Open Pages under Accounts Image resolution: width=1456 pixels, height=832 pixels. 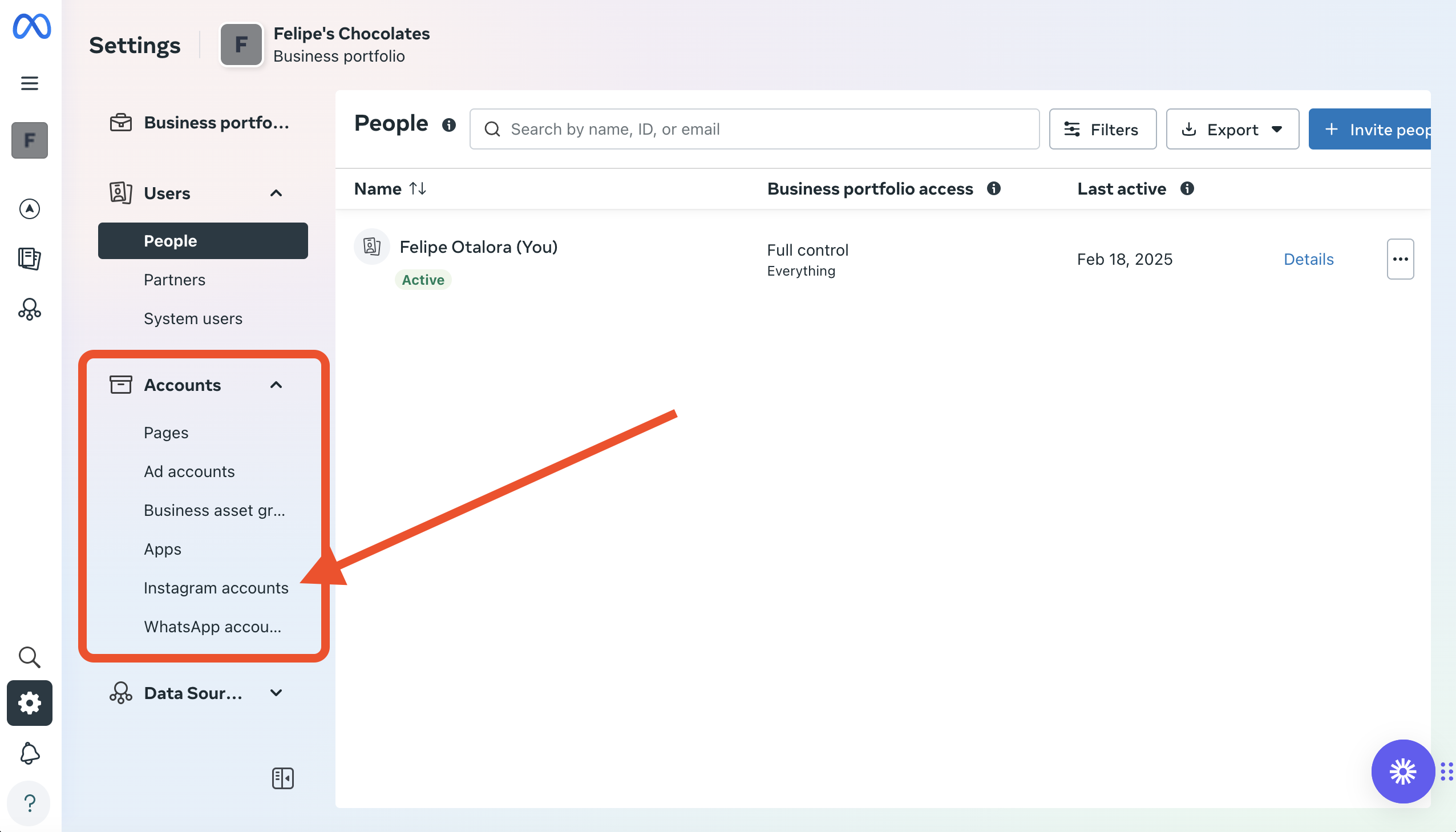point(165,433)
